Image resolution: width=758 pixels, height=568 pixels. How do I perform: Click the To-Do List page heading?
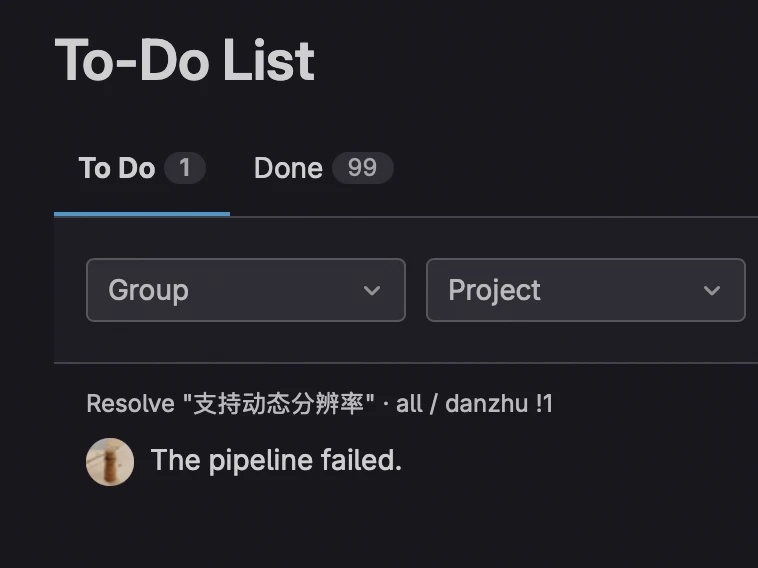(185, 60)
